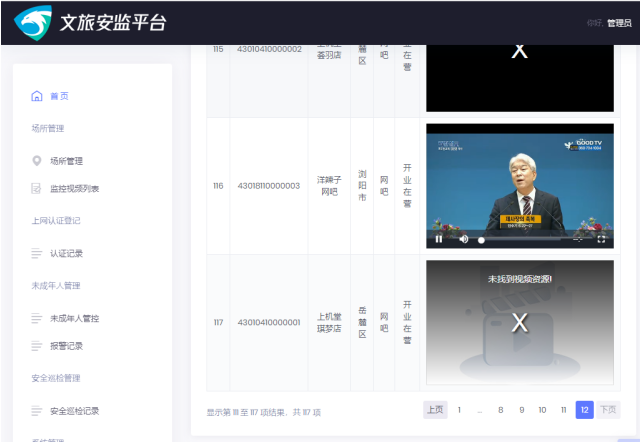The height and width of the screenshot is (445, 640).
Task: Go to page 9
Action: click(x=522, y=409)
